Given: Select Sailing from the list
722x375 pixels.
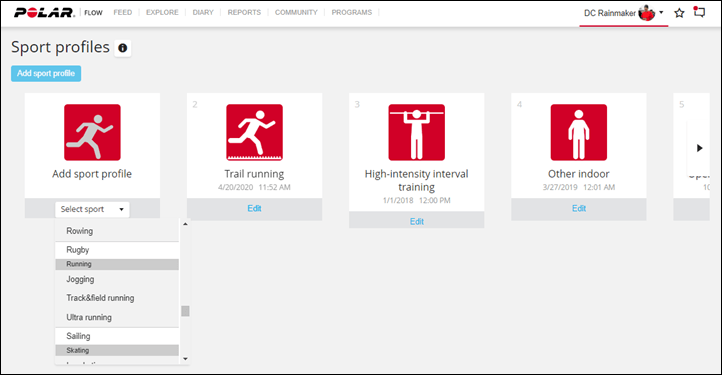Looking at the screenshot, I should (117, 336).
